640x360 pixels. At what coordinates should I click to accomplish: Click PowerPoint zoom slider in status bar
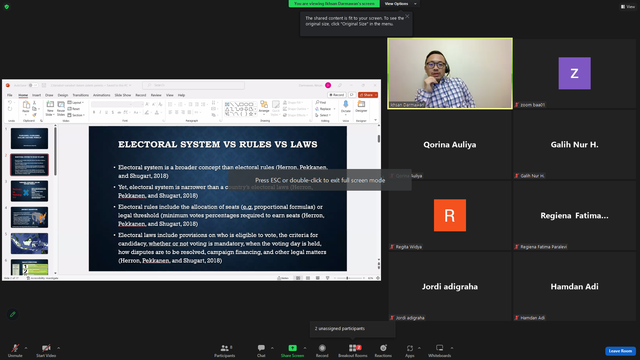click(x=349, y=278)
